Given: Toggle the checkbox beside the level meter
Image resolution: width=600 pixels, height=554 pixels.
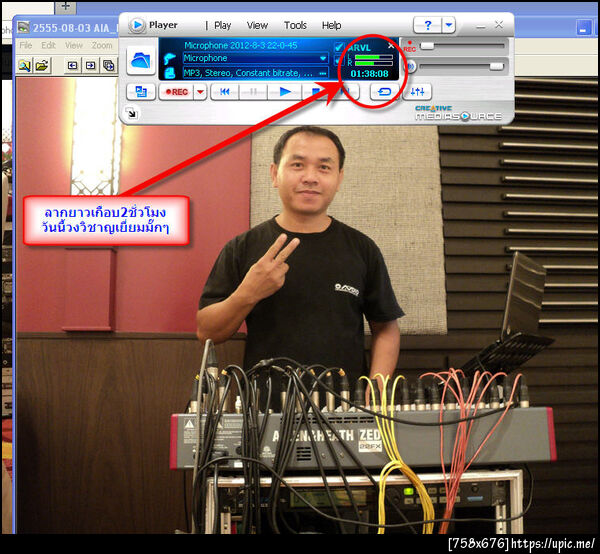Looking at the screenshot, I should tap(338, 60).
